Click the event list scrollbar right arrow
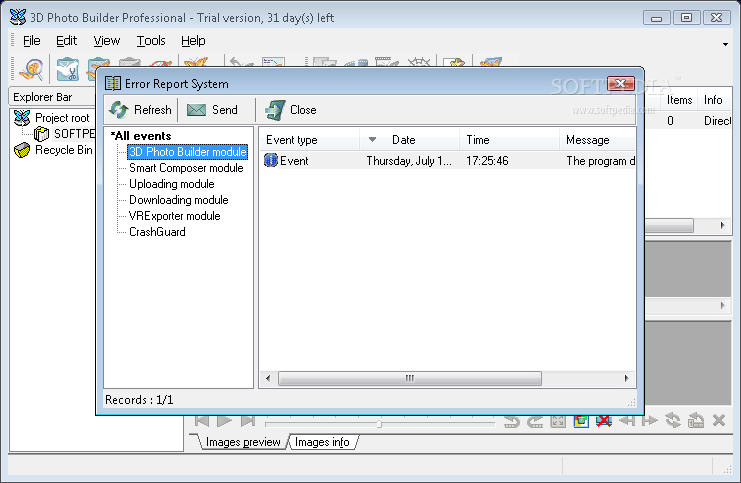 [627, 378]
